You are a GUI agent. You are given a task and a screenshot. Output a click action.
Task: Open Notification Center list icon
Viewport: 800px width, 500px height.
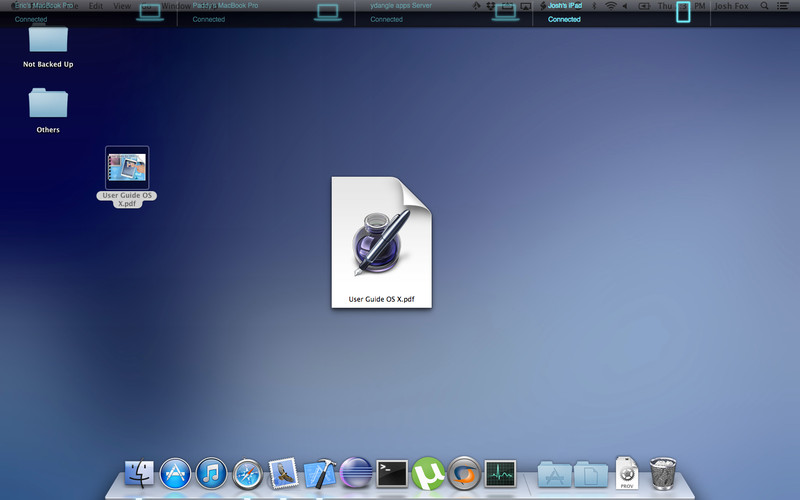[x=782, y=6]
